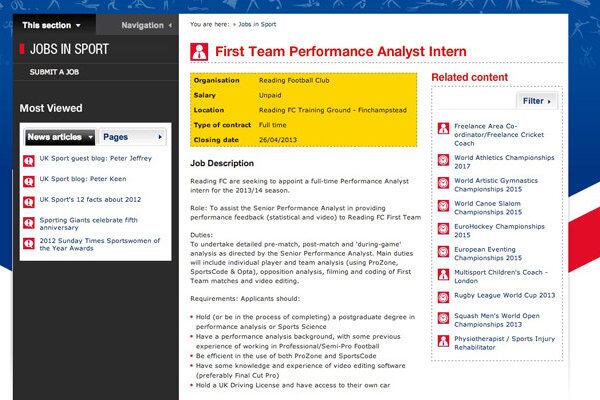
Task: Click the job icon beside Freelance Cricket Coach
Action: (x=443, y=128)
